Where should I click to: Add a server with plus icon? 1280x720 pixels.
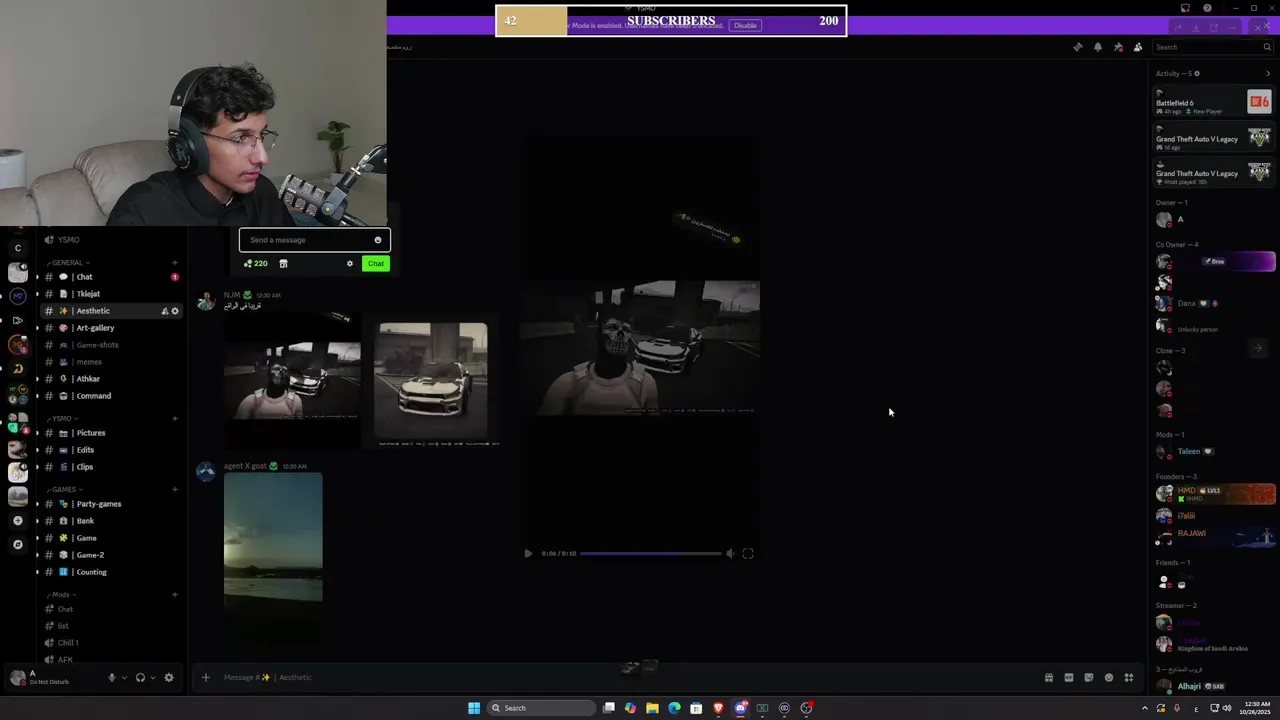coord(17,521)
